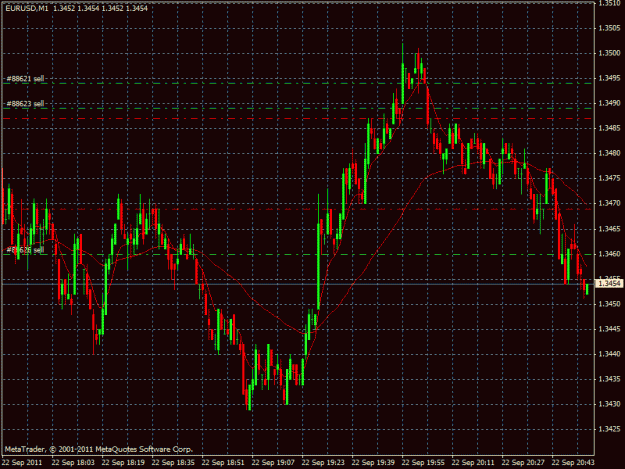
Task: Click the 1.3485 price axis label
Action: 609,128
